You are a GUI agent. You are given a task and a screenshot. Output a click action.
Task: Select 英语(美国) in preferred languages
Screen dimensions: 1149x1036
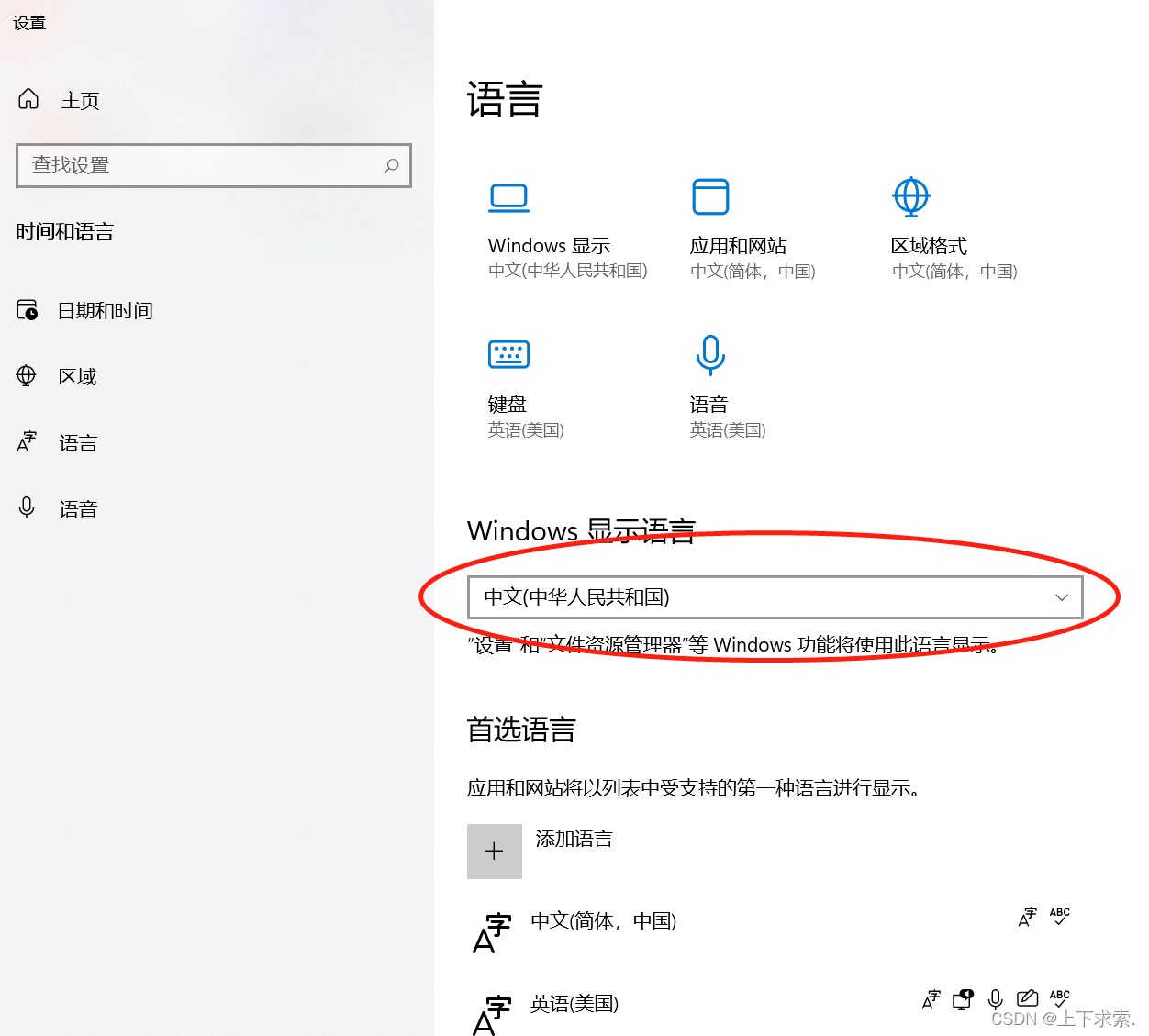pos(574,1004)
